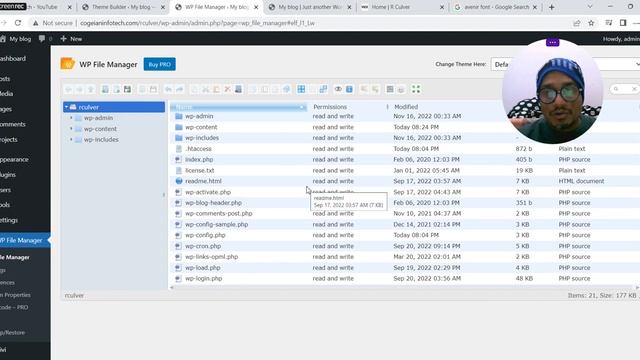
Task: Bookmark this page with the star icon
Action: tap(591, 23)
